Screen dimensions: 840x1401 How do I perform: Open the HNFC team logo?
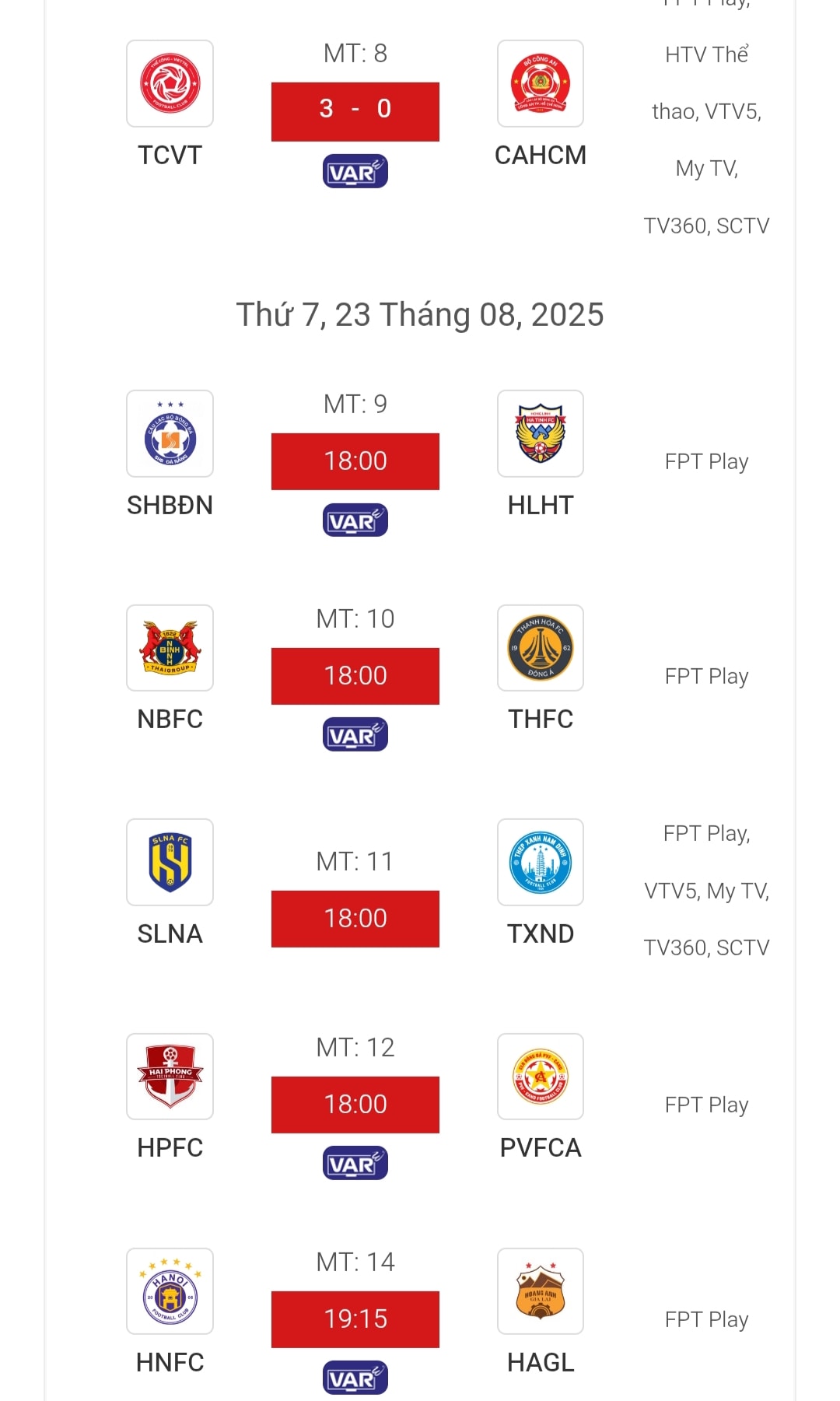point(170,1291)
